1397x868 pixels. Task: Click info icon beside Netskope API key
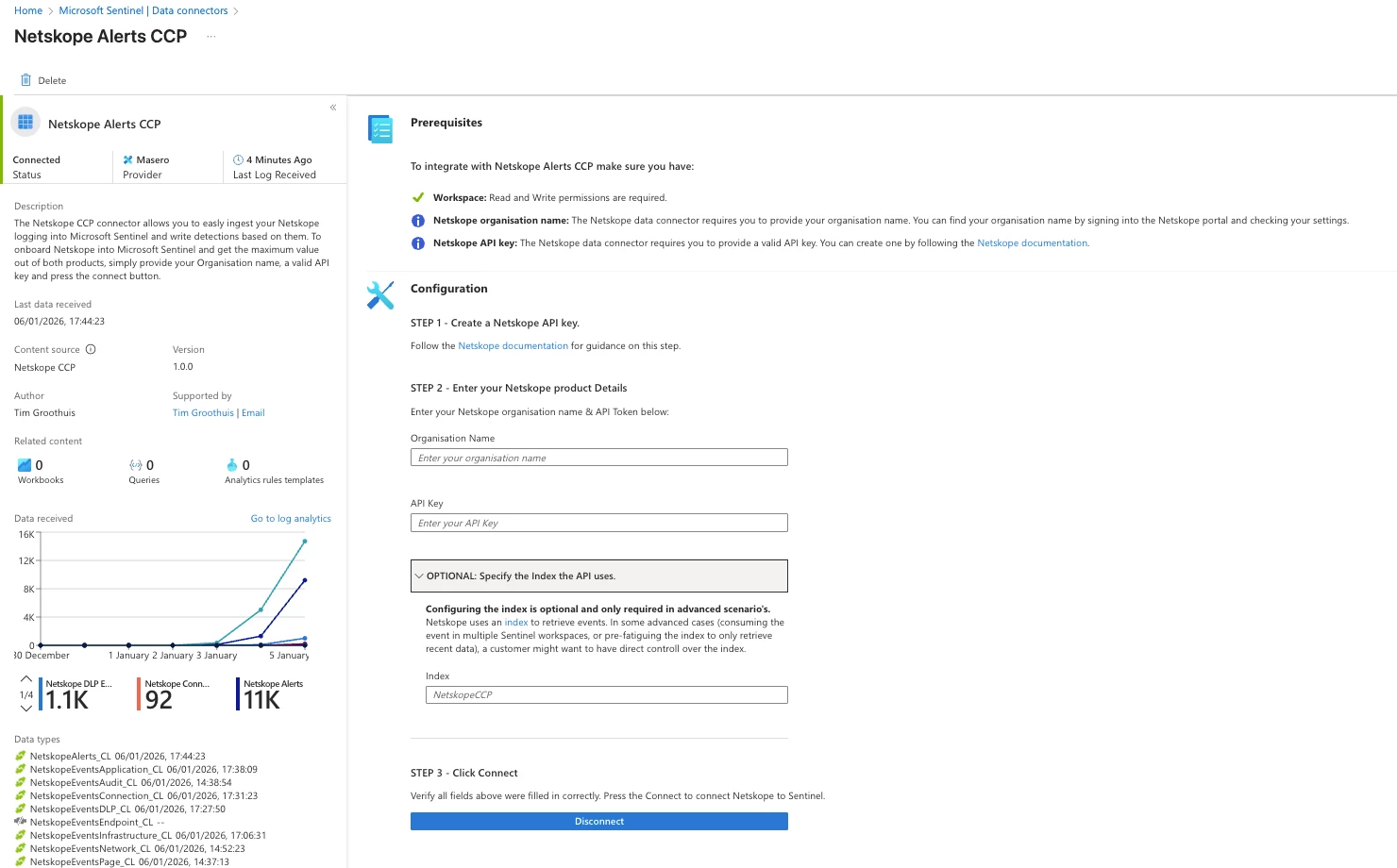click(418, 243)
